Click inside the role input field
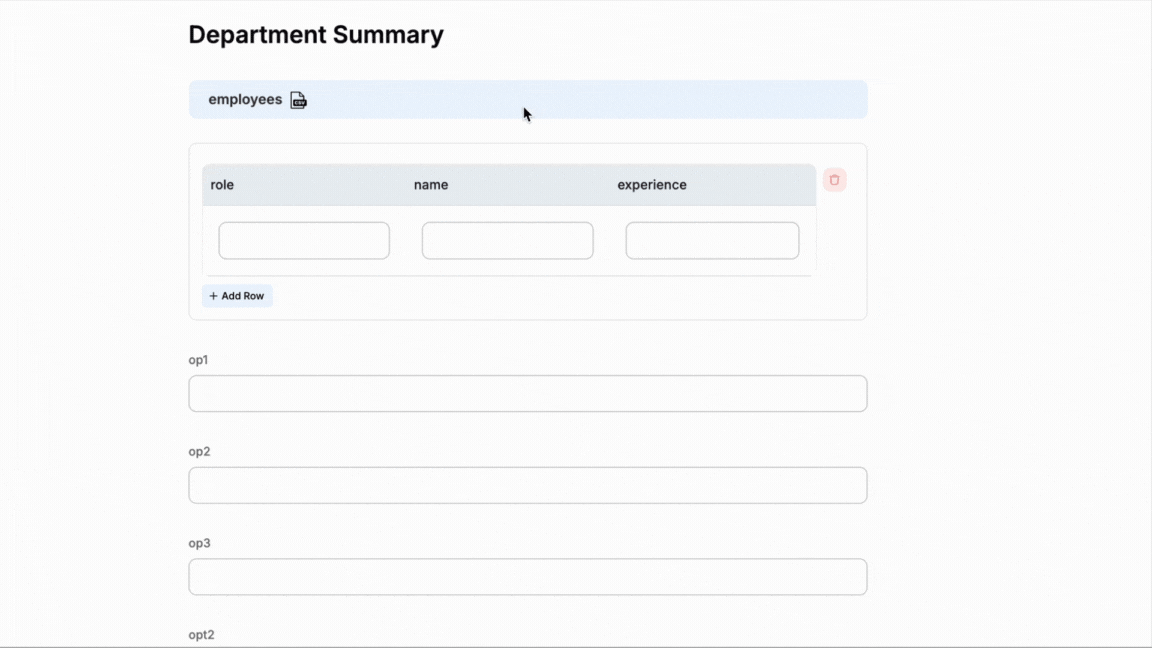Screen dimensions: 1152x648 303,240
